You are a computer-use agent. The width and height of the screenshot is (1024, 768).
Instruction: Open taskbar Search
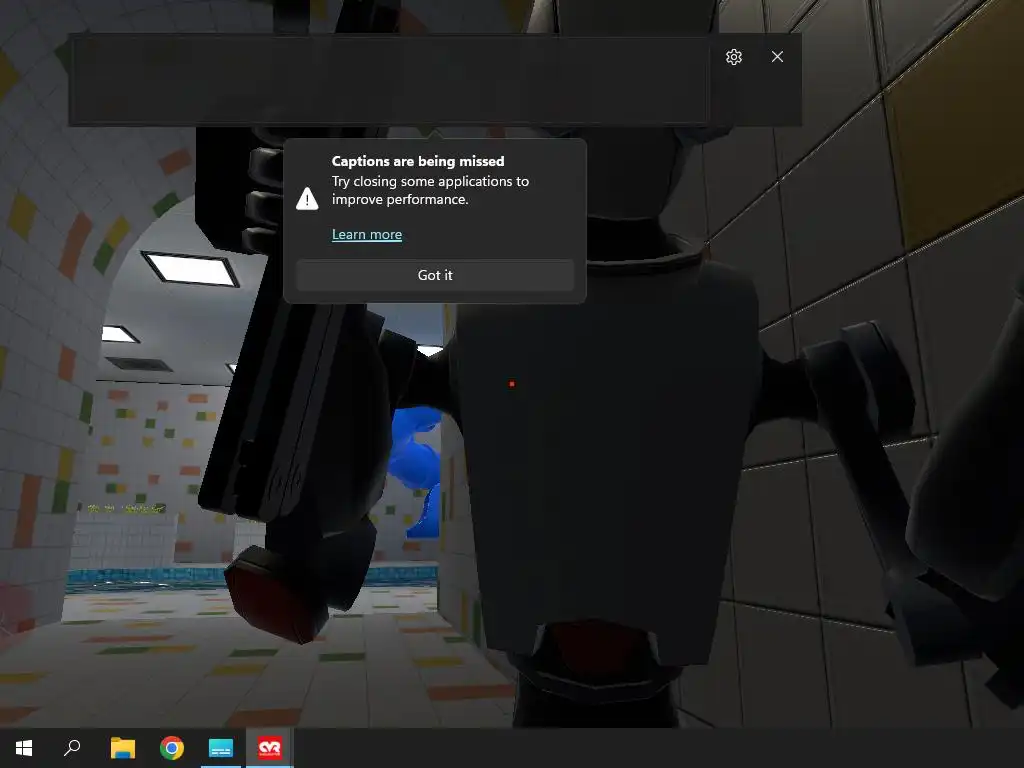coord(72,748)
